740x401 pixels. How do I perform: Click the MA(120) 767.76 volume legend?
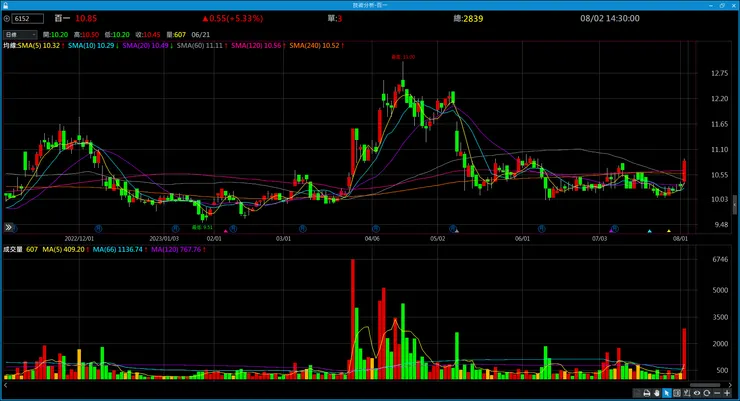(x=178, y=249)
